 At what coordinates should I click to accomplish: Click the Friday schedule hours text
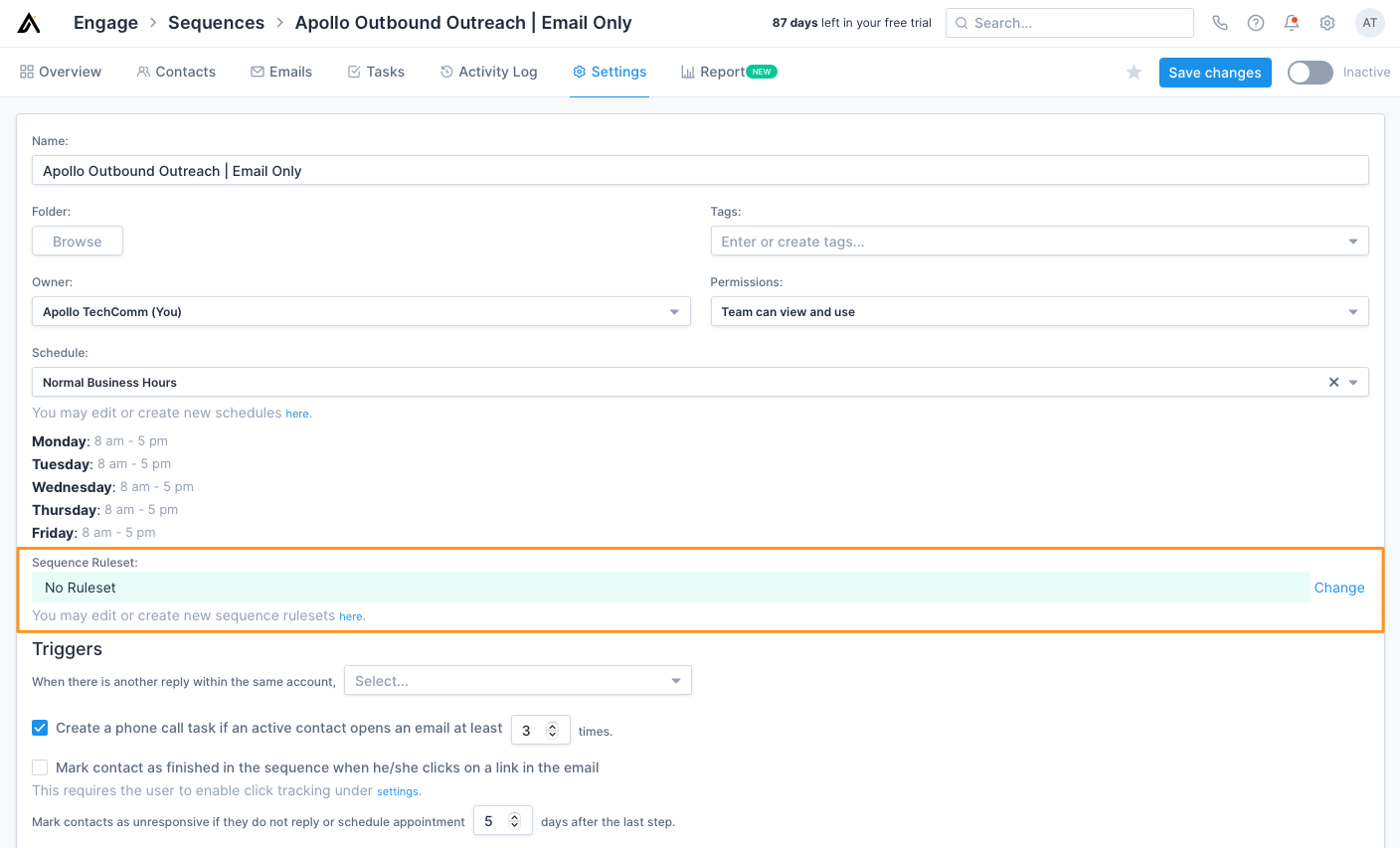pos(118,533)
